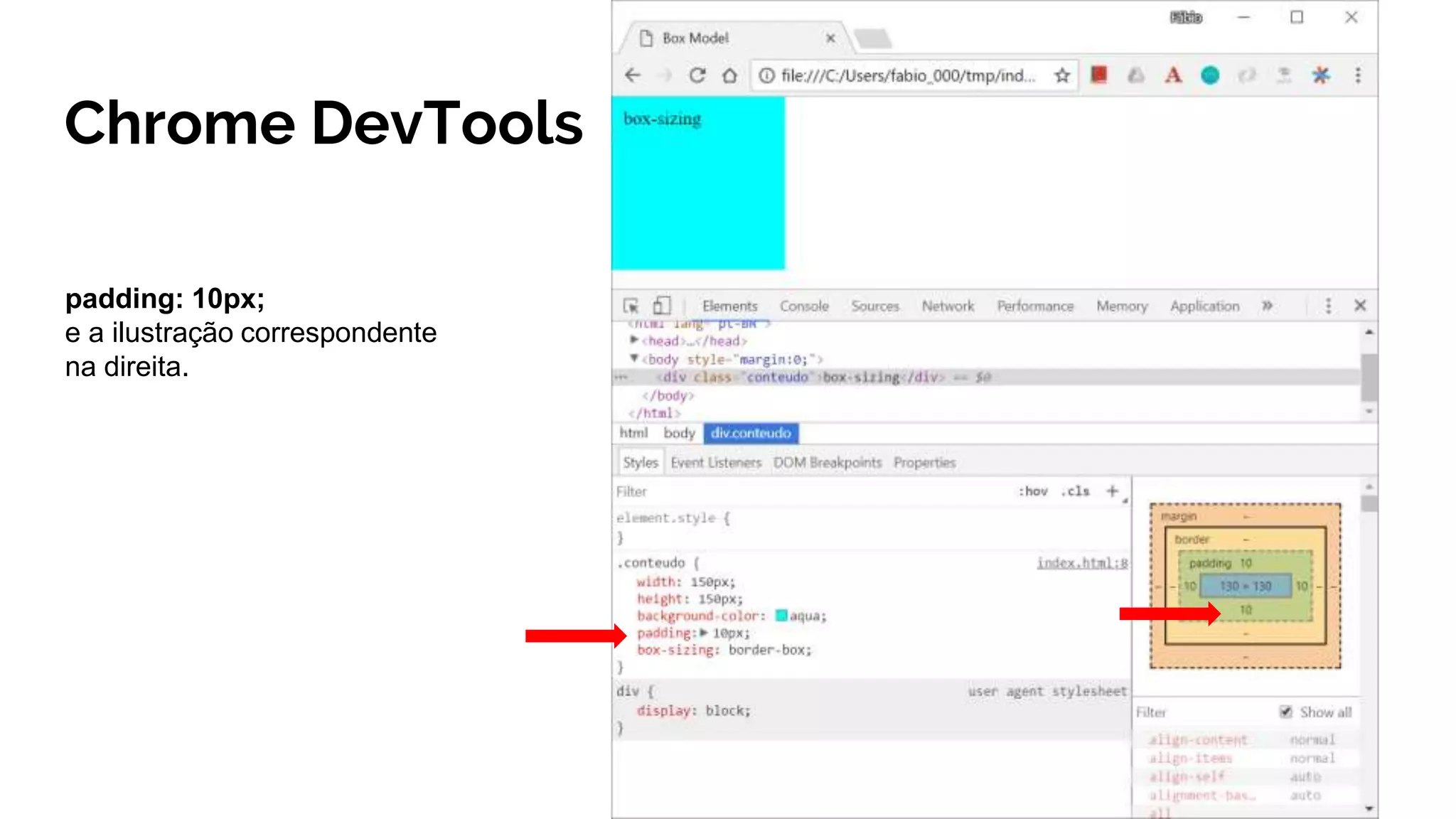This screenshot has height=819, width=1456.
Task: Go to the home page icon
Action: coord(729,75)
